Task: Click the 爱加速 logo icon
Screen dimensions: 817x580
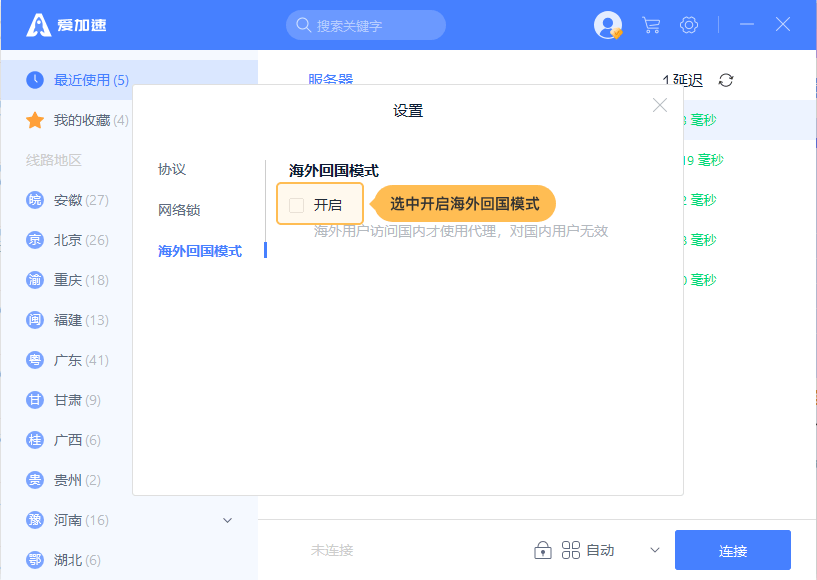Action: [39, 25]
